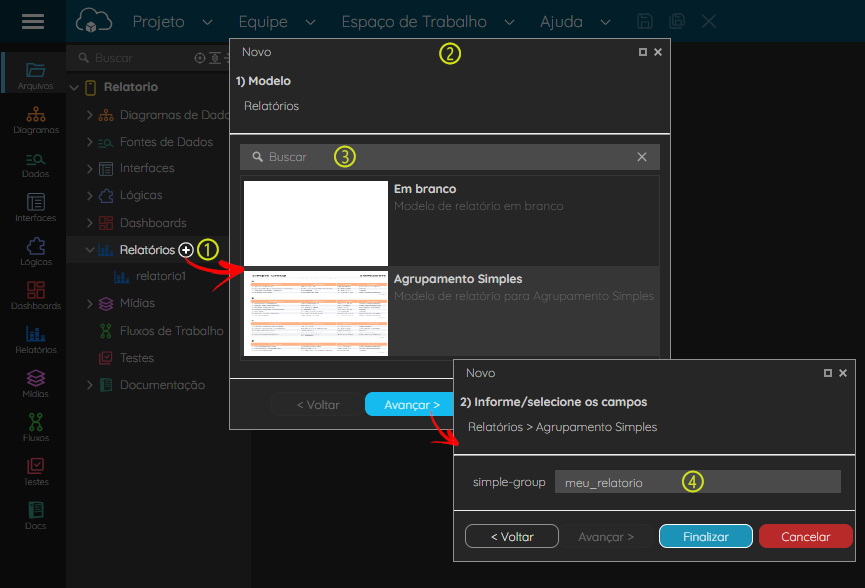Open the Ajuda menu

[x=575, y=22]
